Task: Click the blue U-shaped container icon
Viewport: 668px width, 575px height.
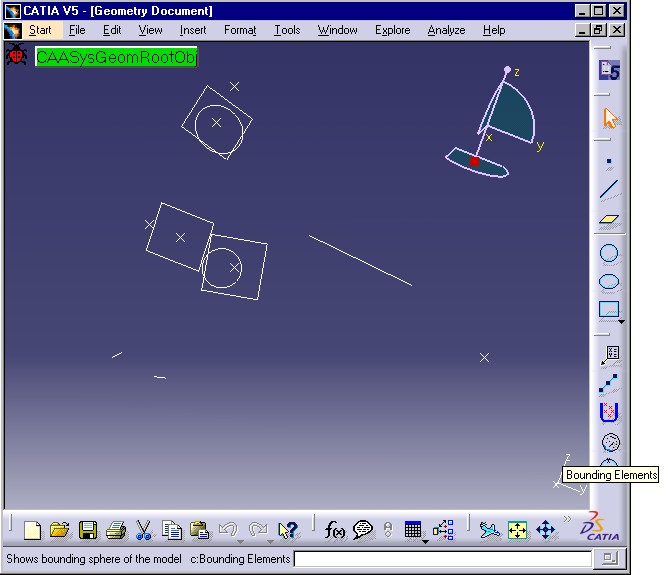Action: [x=609, y=412]
